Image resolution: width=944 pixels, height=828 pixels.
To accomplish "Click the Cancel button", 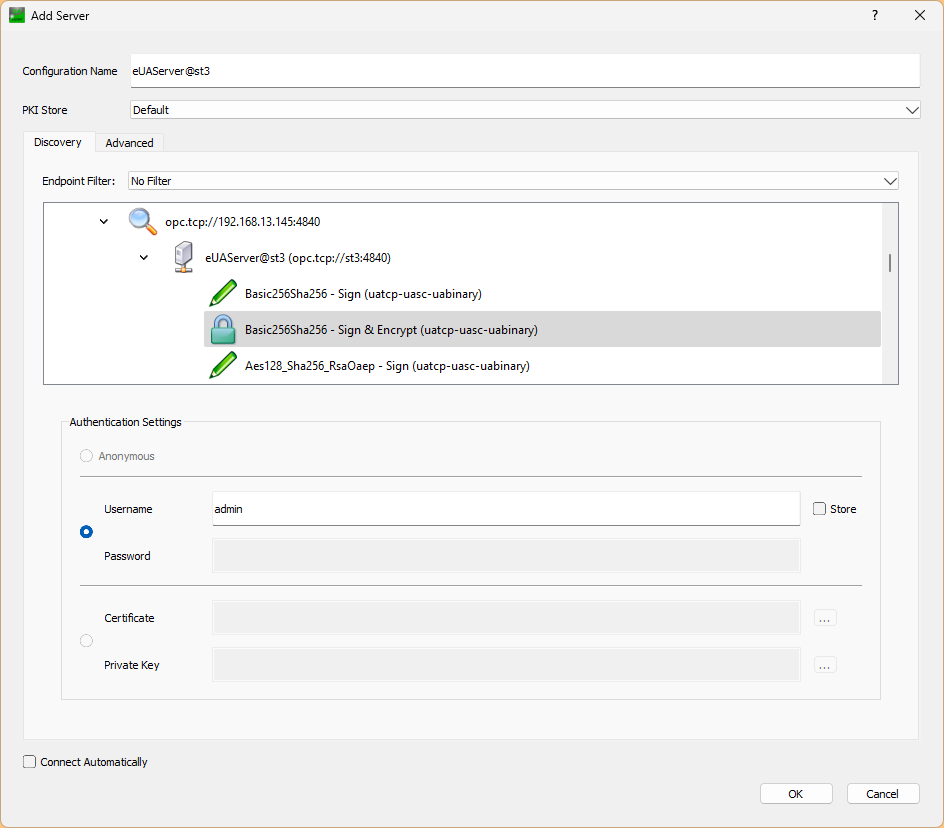I will coord(882,794).
